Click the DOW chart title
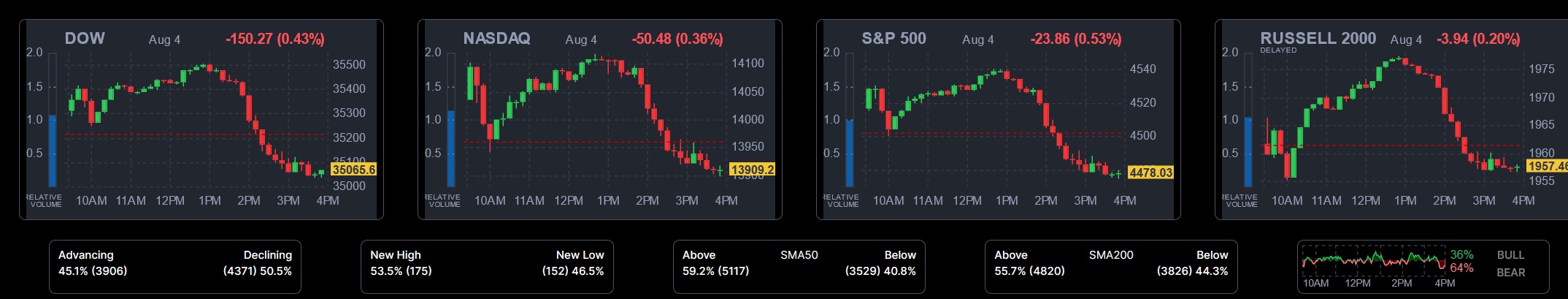 tap(85, 39)
